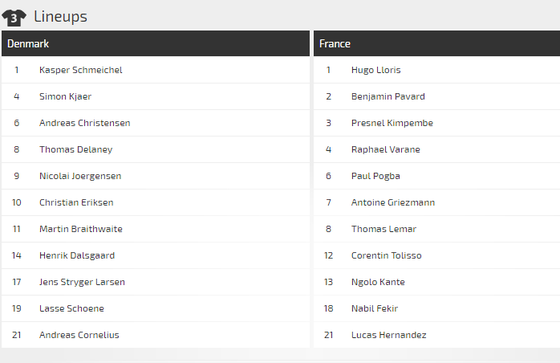Image resolution: width=560 pixels, height=363 pixels.
Task: Open the Lineups section heading
Action: 60,17
